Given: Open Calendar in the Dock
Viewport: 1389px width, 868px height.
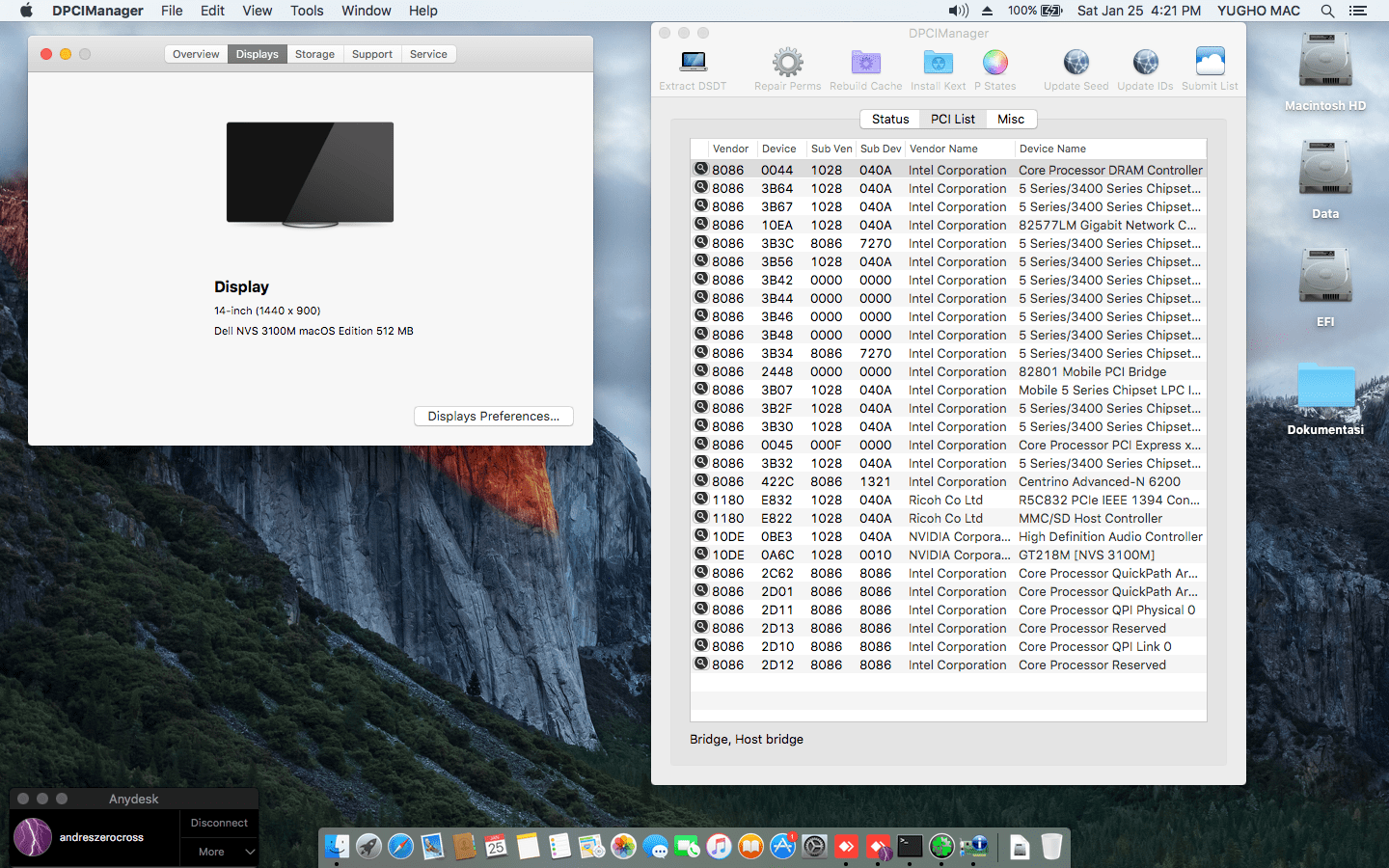Looking at the screenshot, I should point(496,846).
